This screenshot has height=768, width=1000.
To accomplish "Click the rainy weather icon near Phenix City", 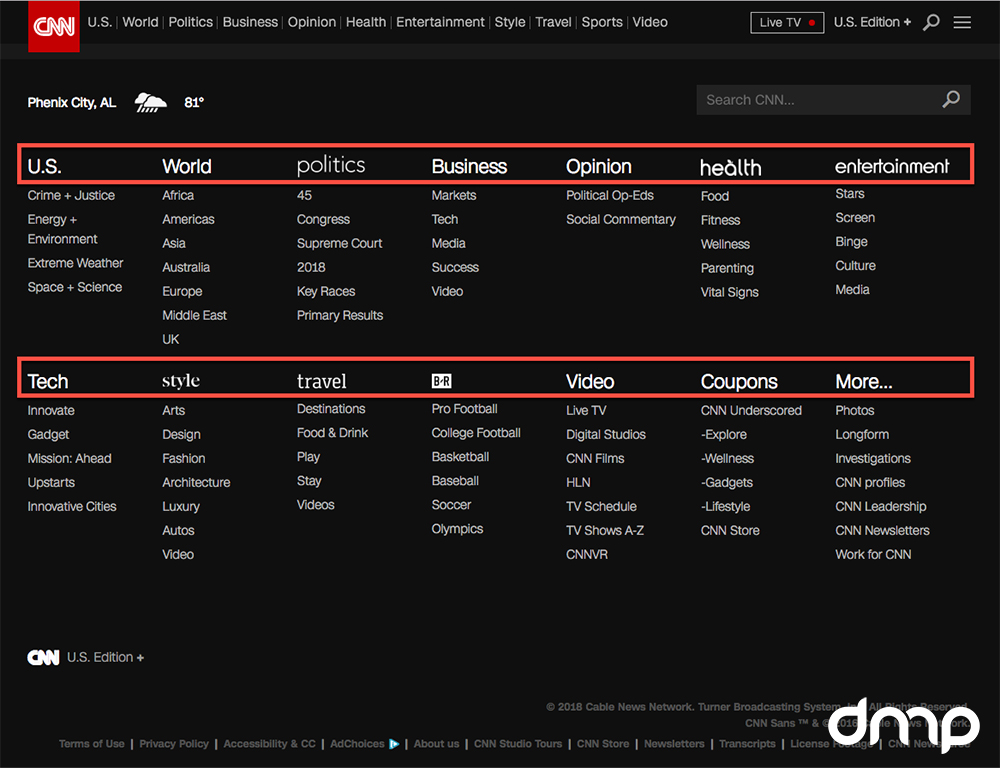I will click(x=150, y=101).
